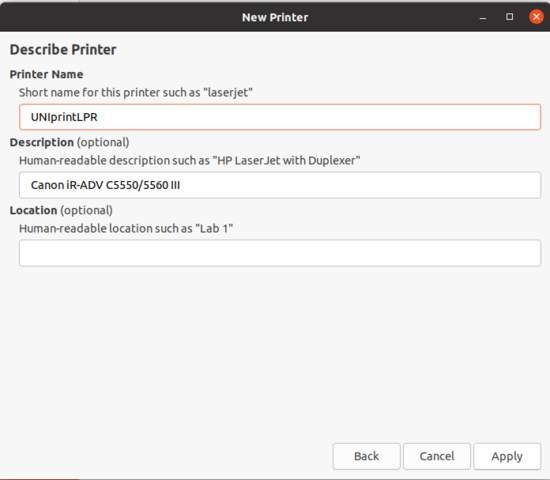Click the New Printer title bar
Viewport: 550px width, 480px height.
(x=275, y=17)
